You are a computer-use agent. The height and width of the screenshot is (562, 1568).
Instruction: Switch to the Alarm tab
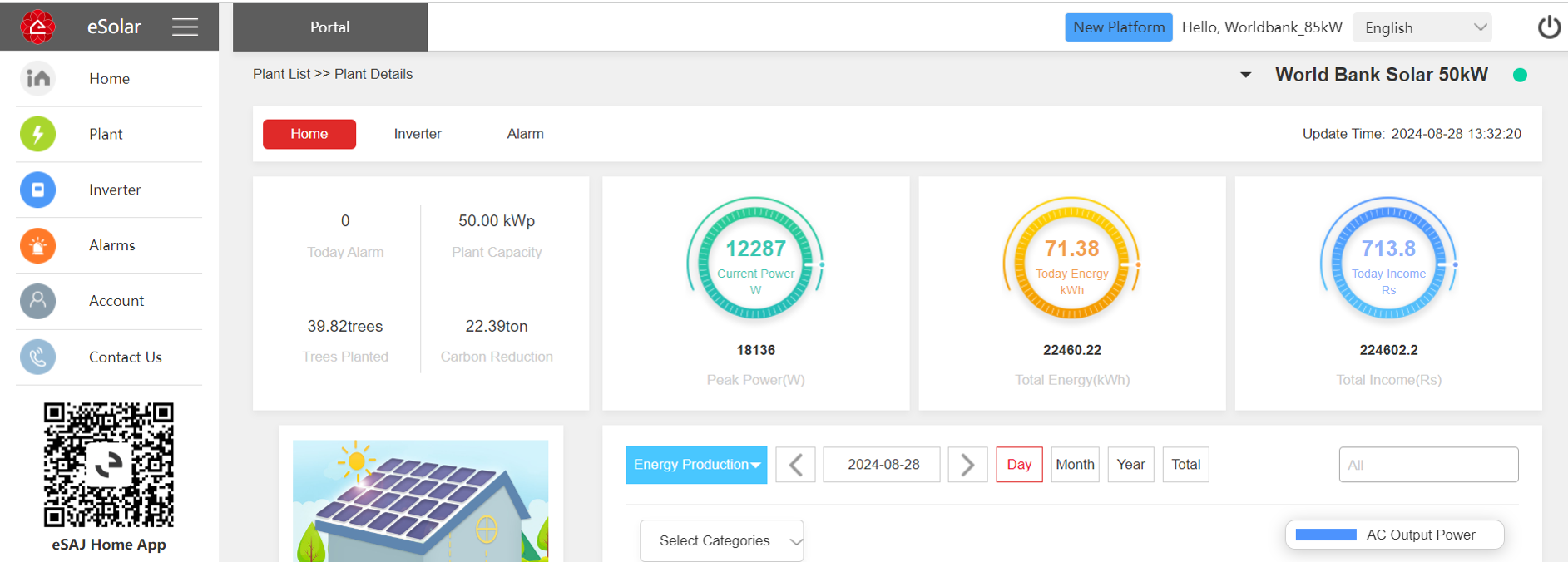pos(525,134)
